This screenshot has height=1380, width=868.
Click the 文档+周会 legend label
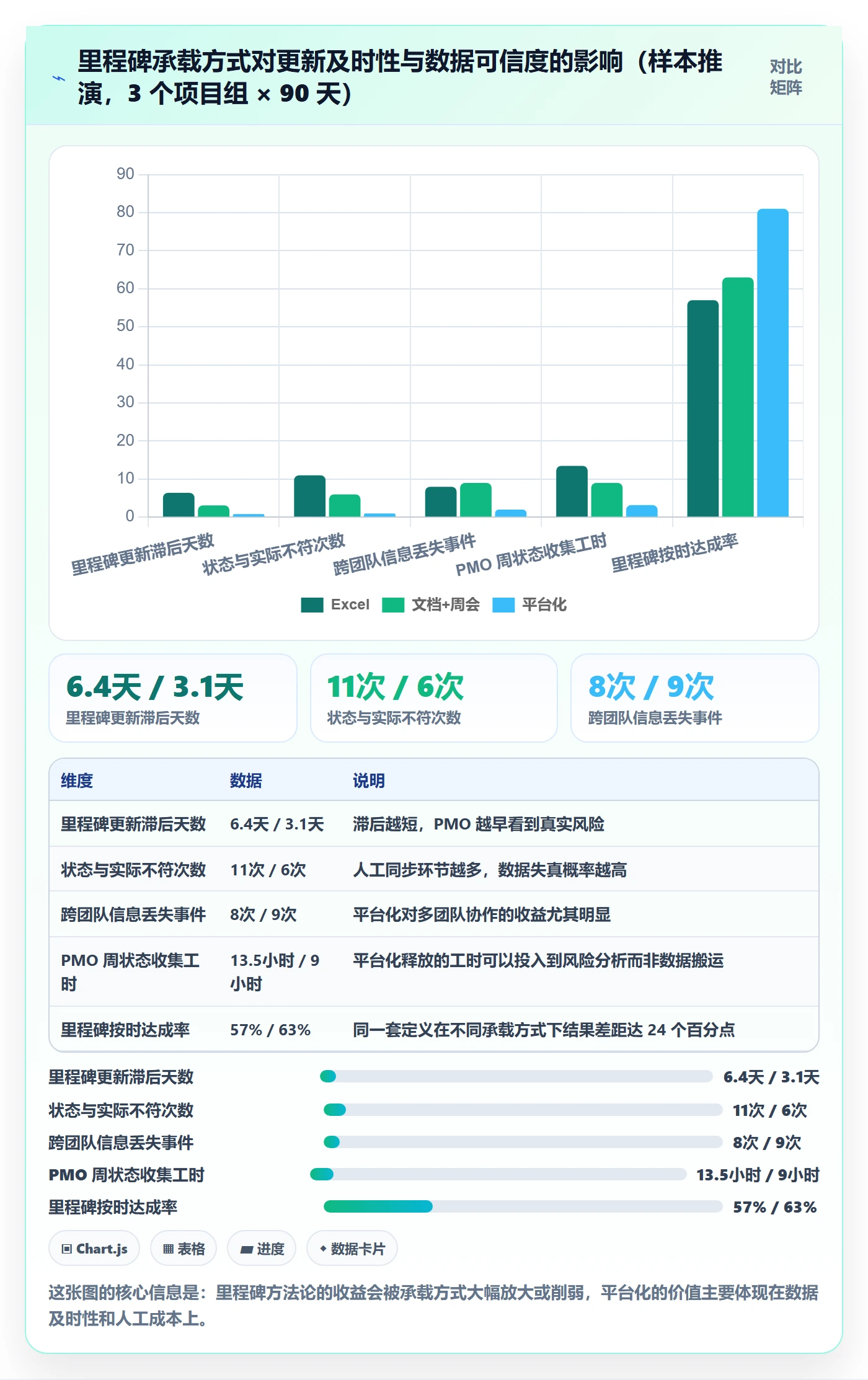(x=446, y=605)
